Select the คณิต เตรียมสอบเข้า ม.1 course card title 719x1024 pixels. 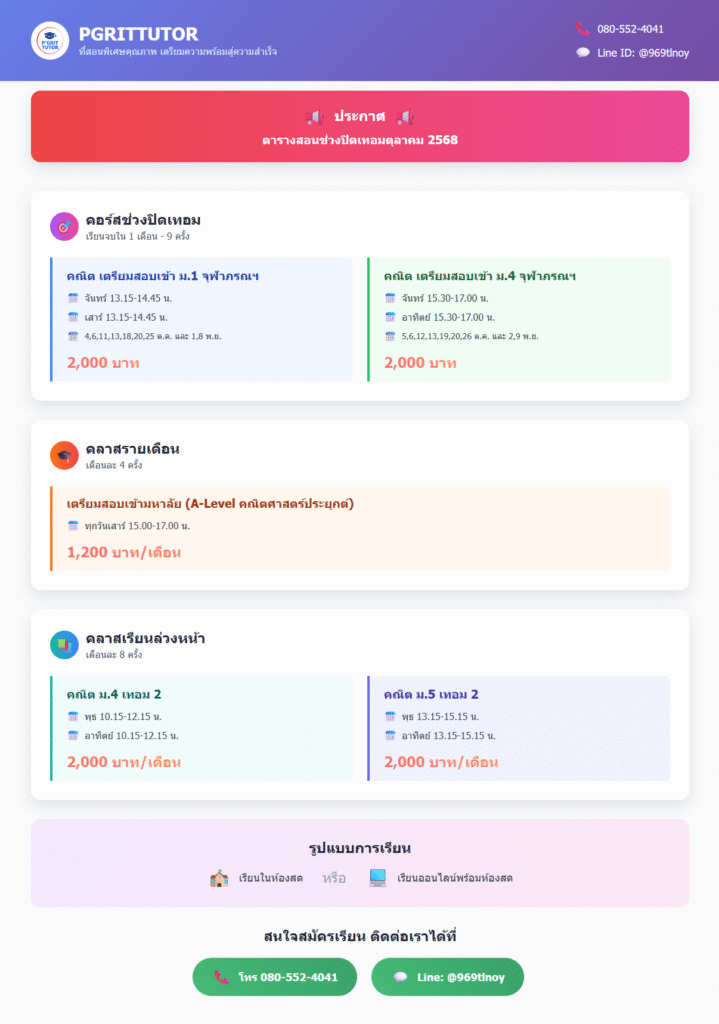(x=163, y=275)
